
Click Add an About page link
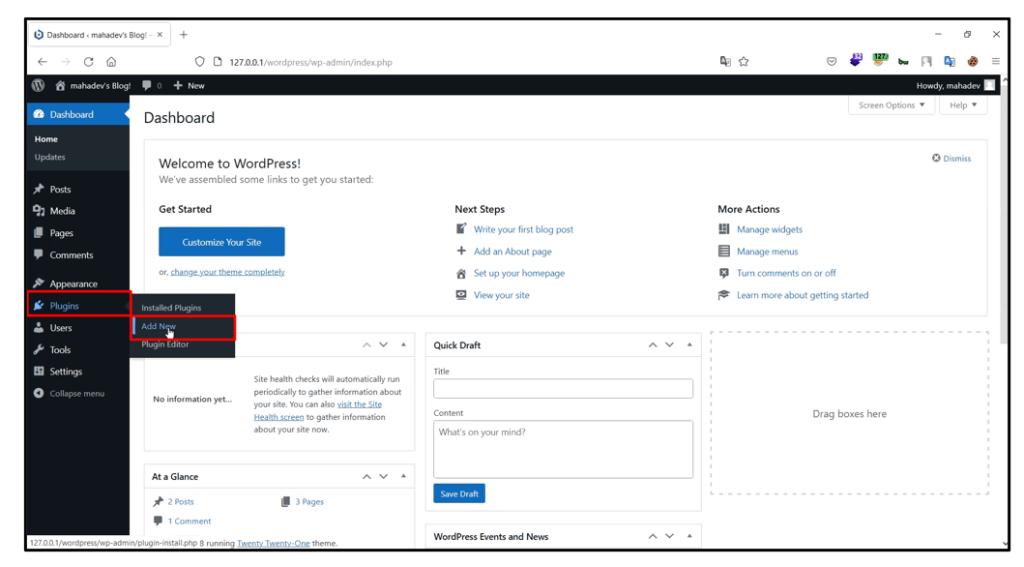point(513,251)
